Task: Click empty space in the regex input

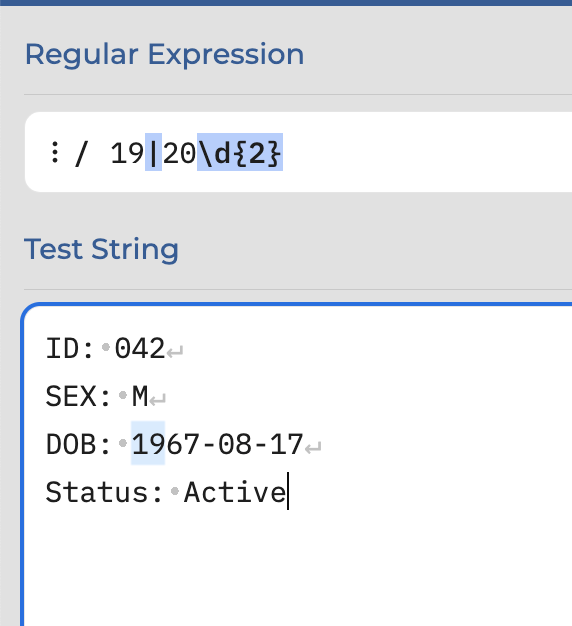Action: click(x=427, y=152)
